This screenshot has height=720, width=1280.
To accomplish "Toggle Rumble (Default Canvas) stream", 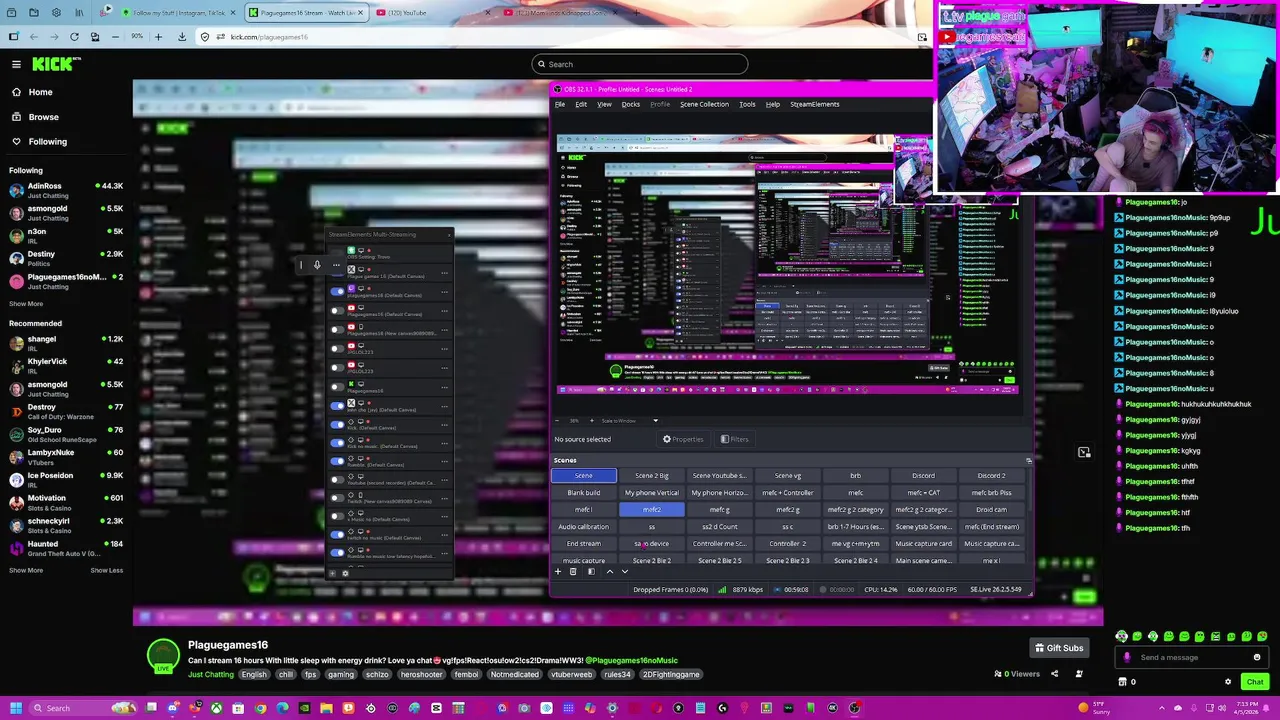I will [x=337, y=461].
